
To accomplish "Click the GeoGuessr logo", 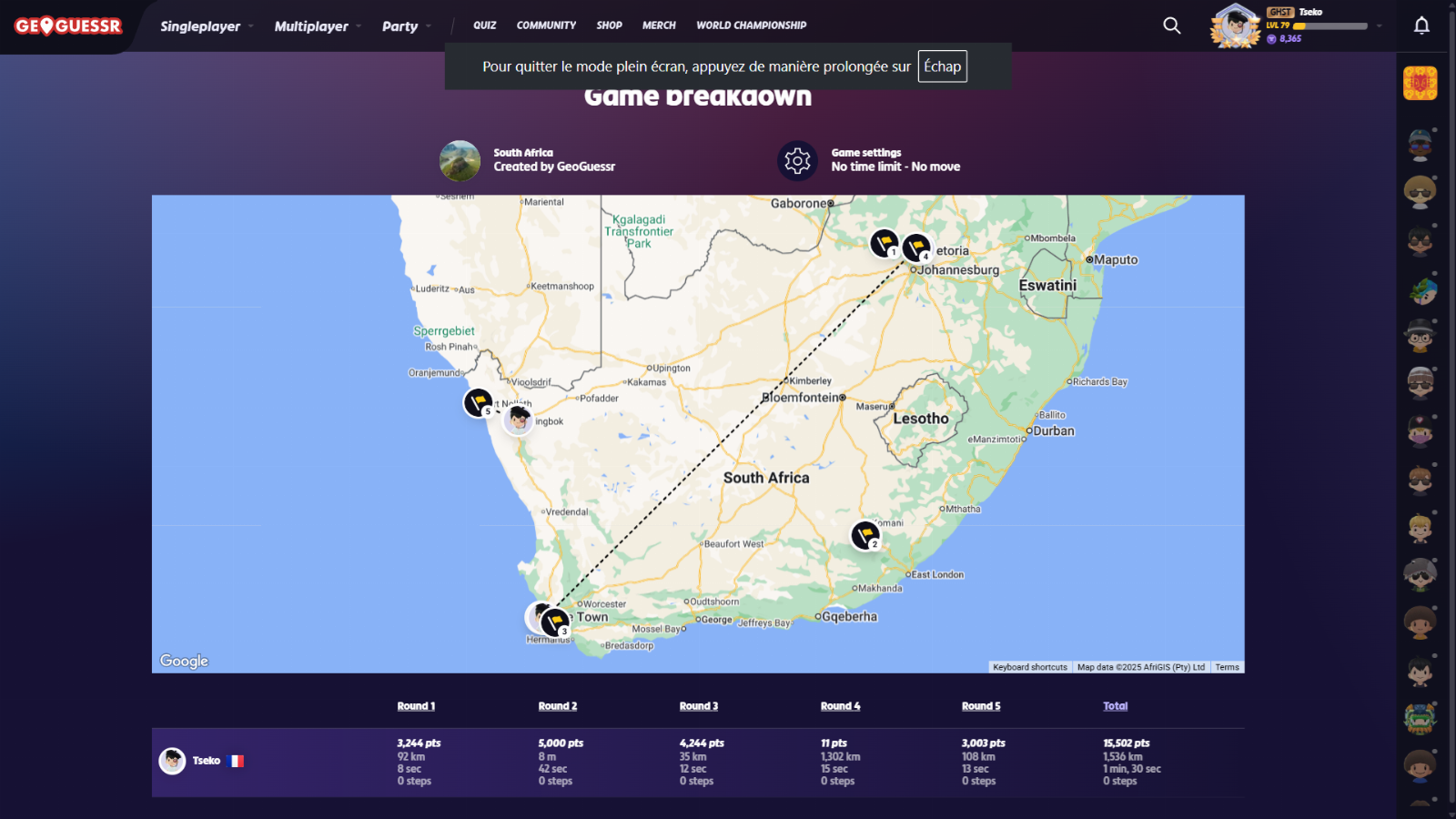I will pyautogui.click(x=68, y=26).
